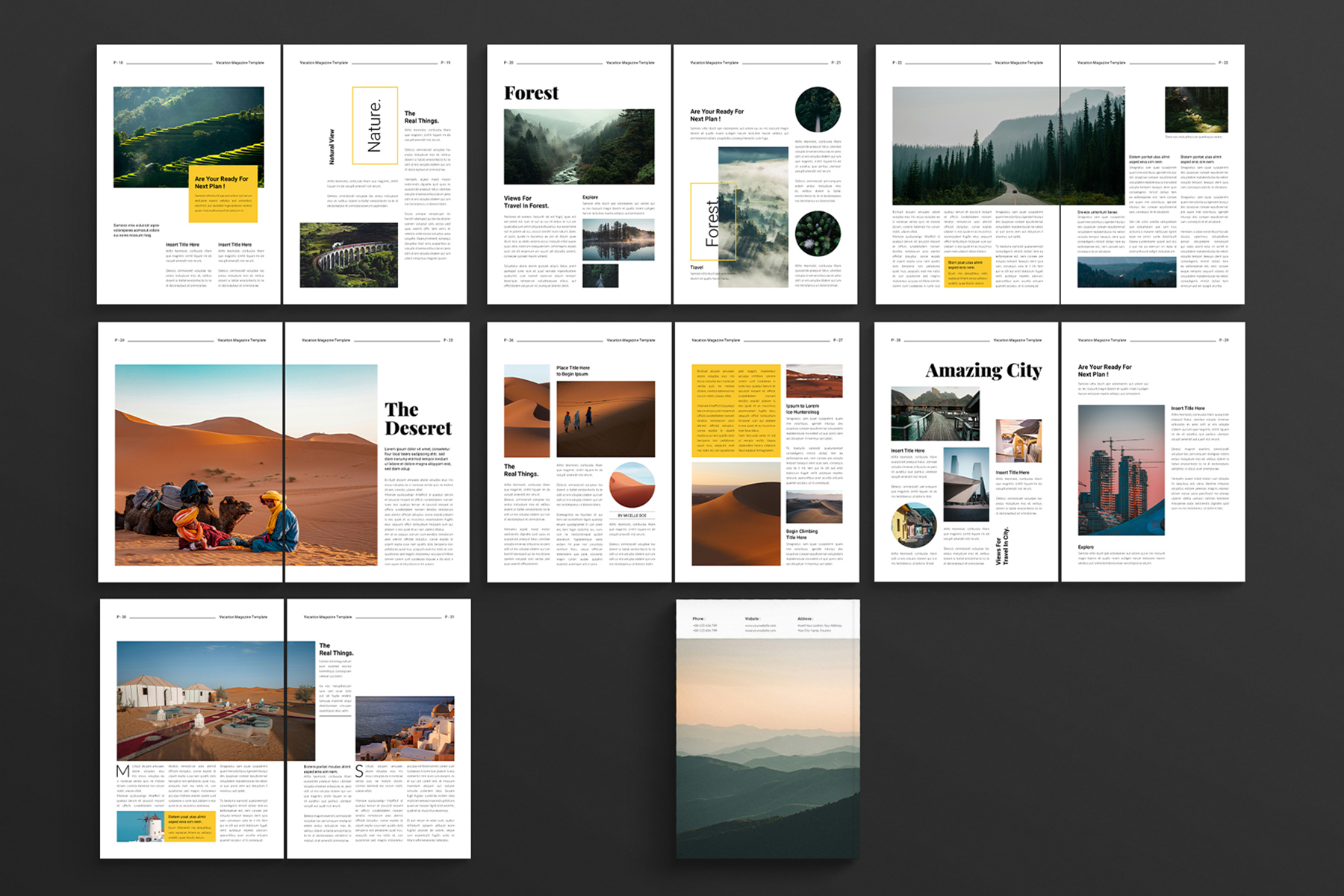This screenshot has height=896, width=1344.
Task: Click the large yellow text block on page 27
Action: [x=735, y=411]
